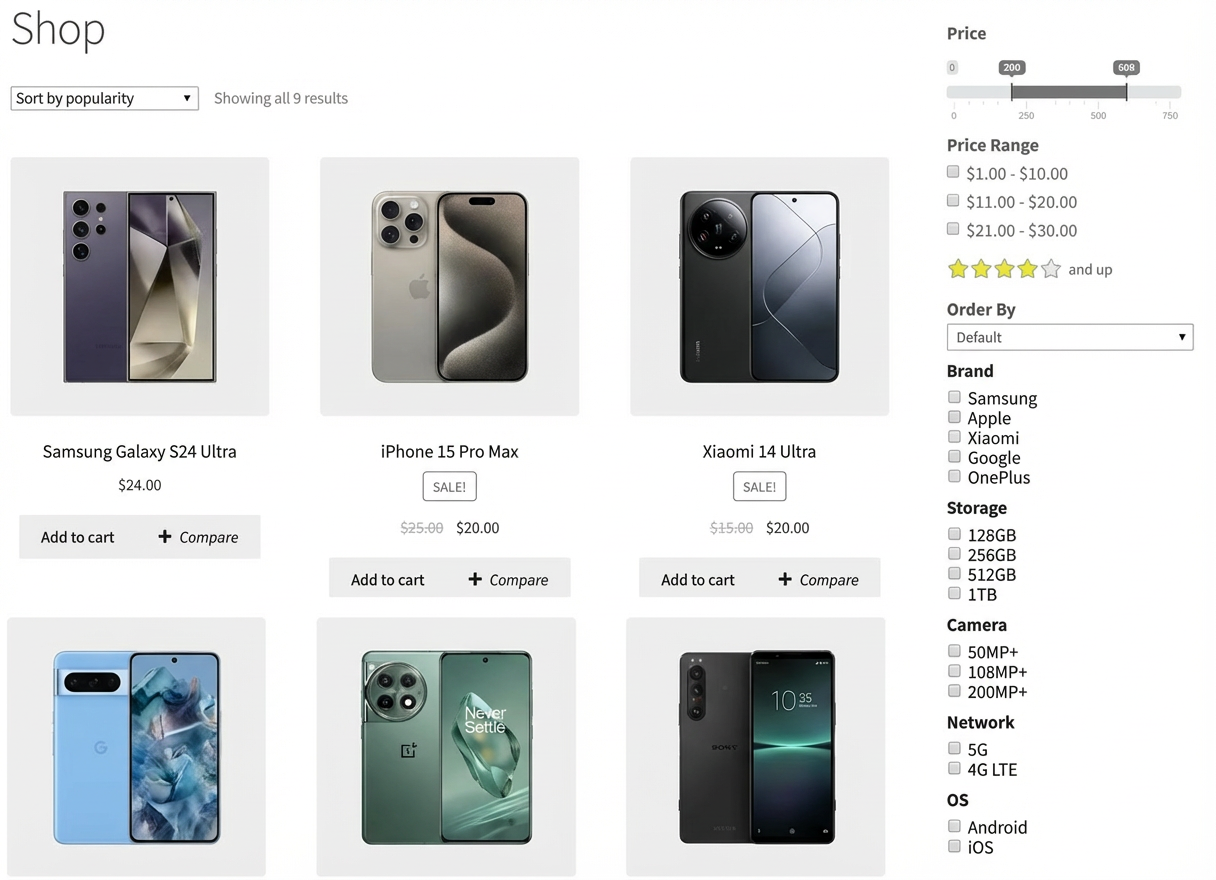Add Samsung Galaxy S24 Ultra to cart
This screenshot has height=880, width=1216.
click(77, 537)
